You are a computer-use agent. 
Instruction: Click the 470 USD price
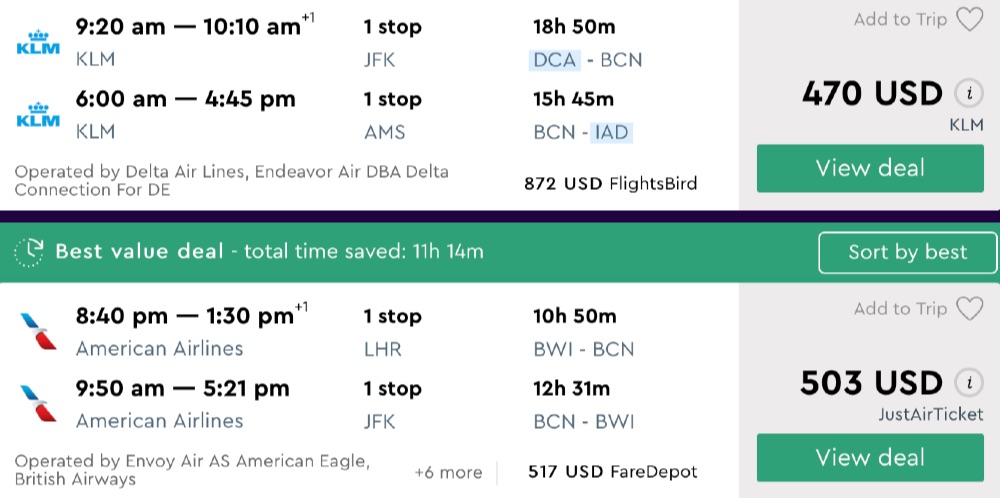tap(872, 94)
